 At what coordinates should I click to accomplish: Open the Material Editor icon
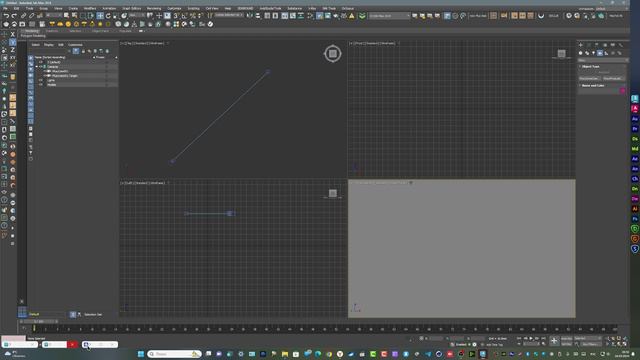point(311,16)
